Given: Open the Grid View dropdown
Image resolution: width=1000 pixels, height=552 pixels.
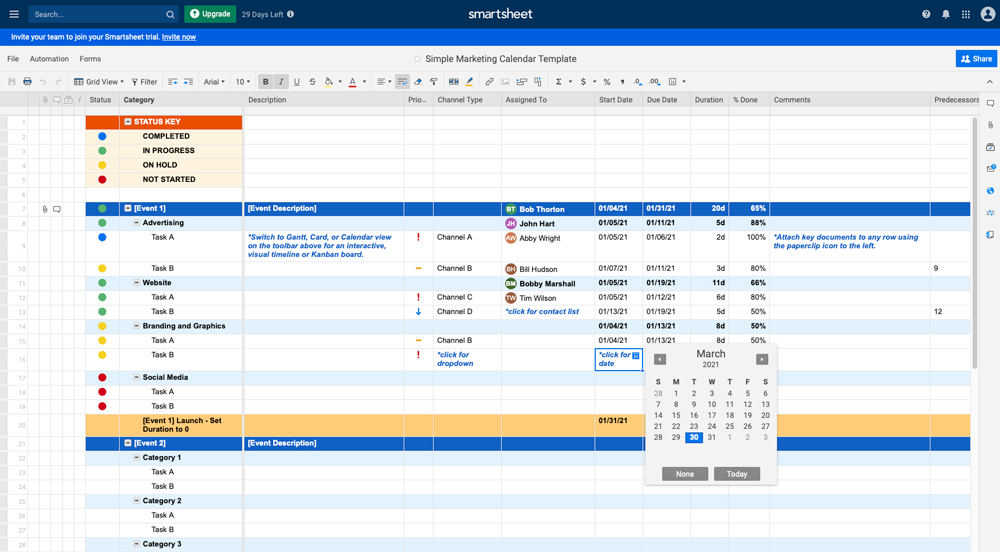Looking at the screenshot, I should coord(99,82).
